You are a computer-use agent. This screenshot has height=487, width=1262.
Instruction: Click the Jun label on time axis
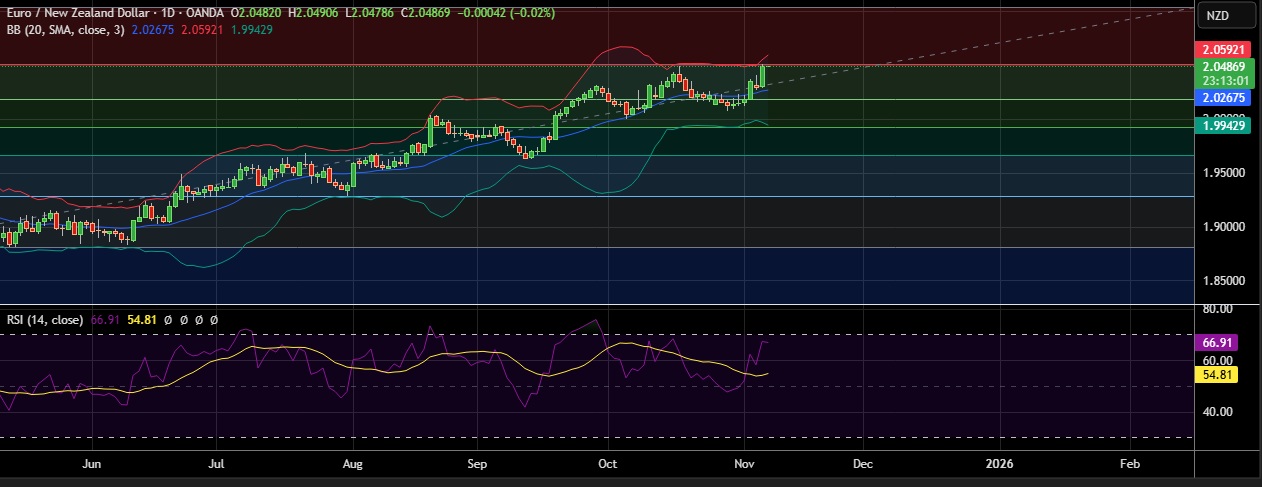92,464
